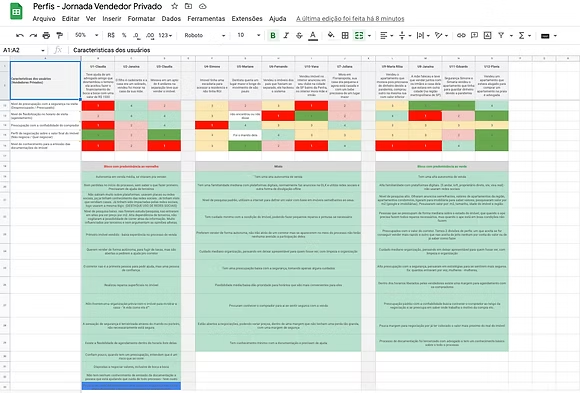The height and width of the screenshot is (393, 580).
Task: Open input tools keyboard icon
Action: click(x=548, y=36)
